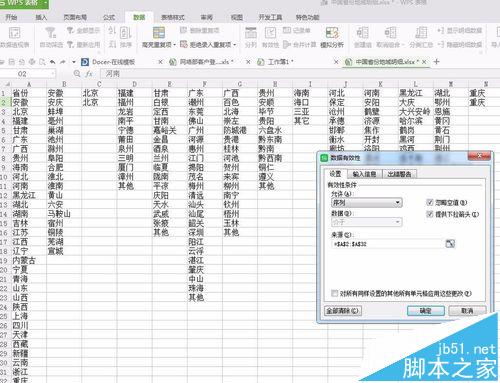Click the WPS 表格 application menu button
Viewport: 500px width, 383px height.
tap(24, 3)
